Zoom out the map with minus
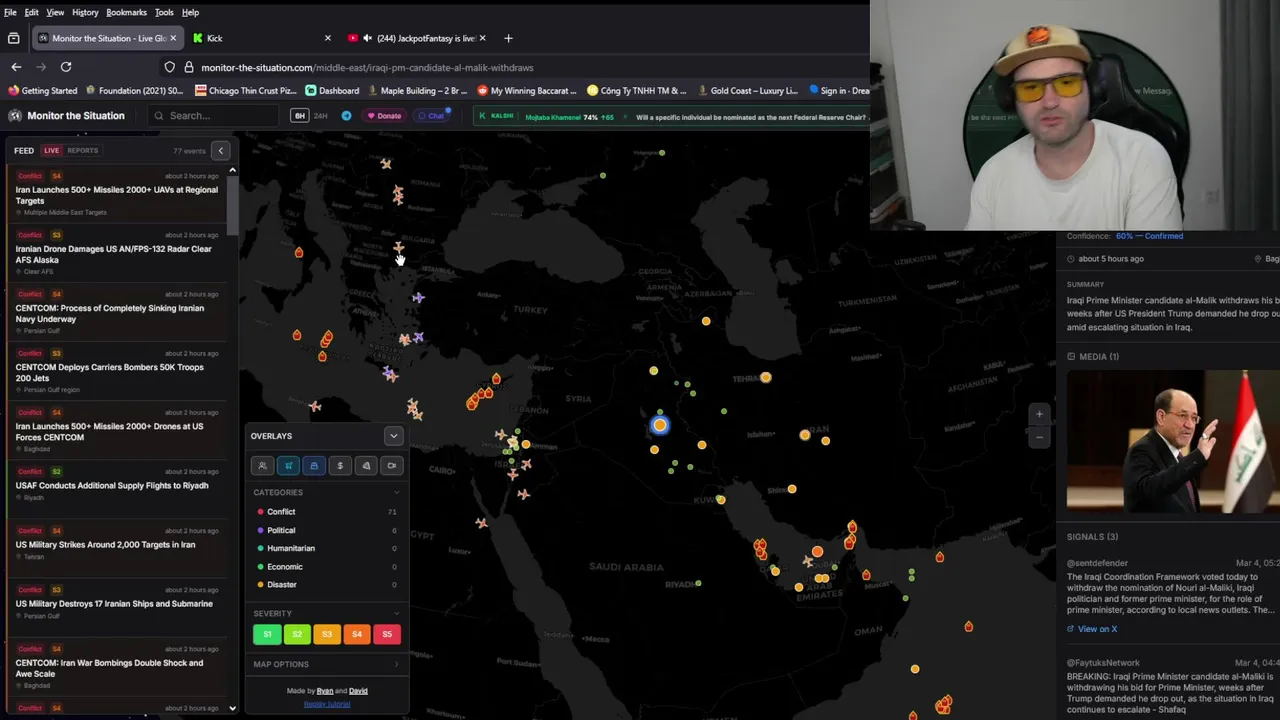This screenshot has width=1280, height=720. coord(1039,437)
